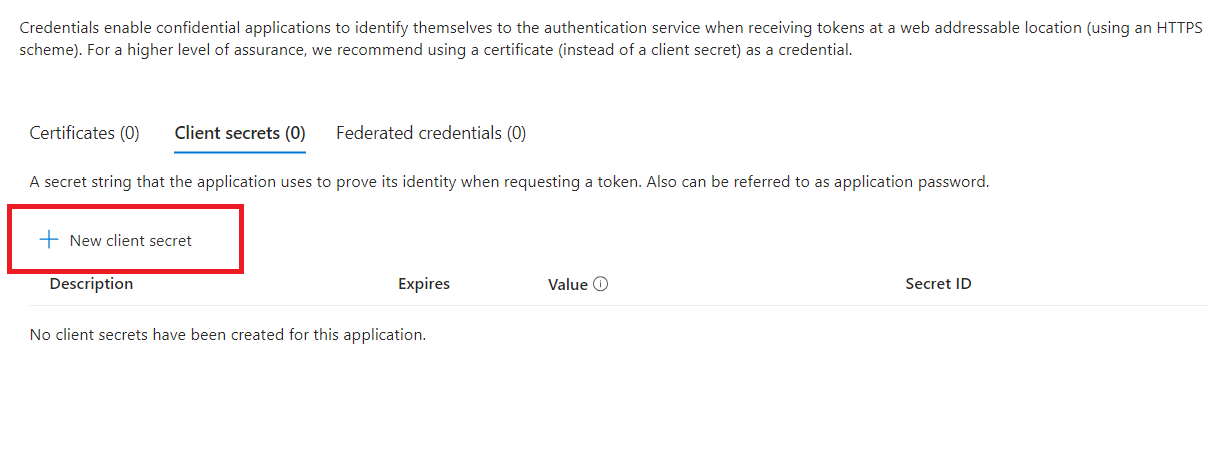Open the Certificates (0) tab
The height and width of the screenshot is (458, 1207).
(84, 133)
